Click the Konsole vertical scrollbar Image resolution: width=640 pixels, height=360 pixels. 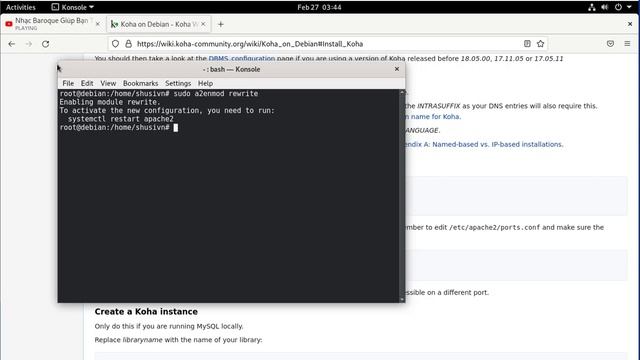click(402, 196)
